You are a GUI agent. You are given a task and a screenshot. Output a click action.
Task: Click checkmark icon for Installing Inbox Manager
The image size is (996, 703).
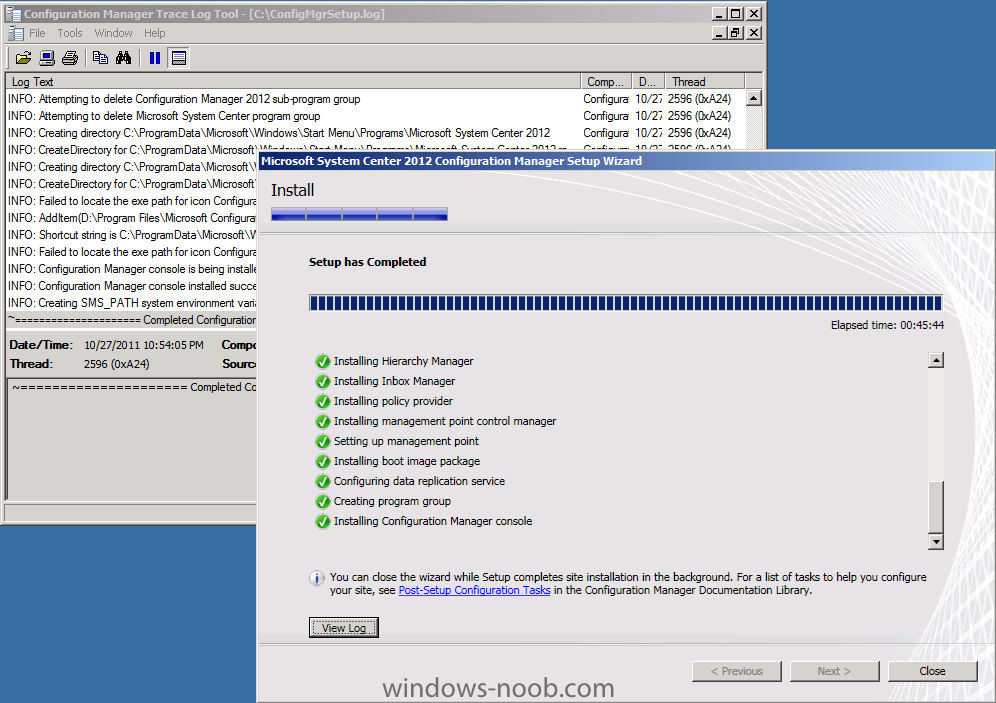pos(323,381)
